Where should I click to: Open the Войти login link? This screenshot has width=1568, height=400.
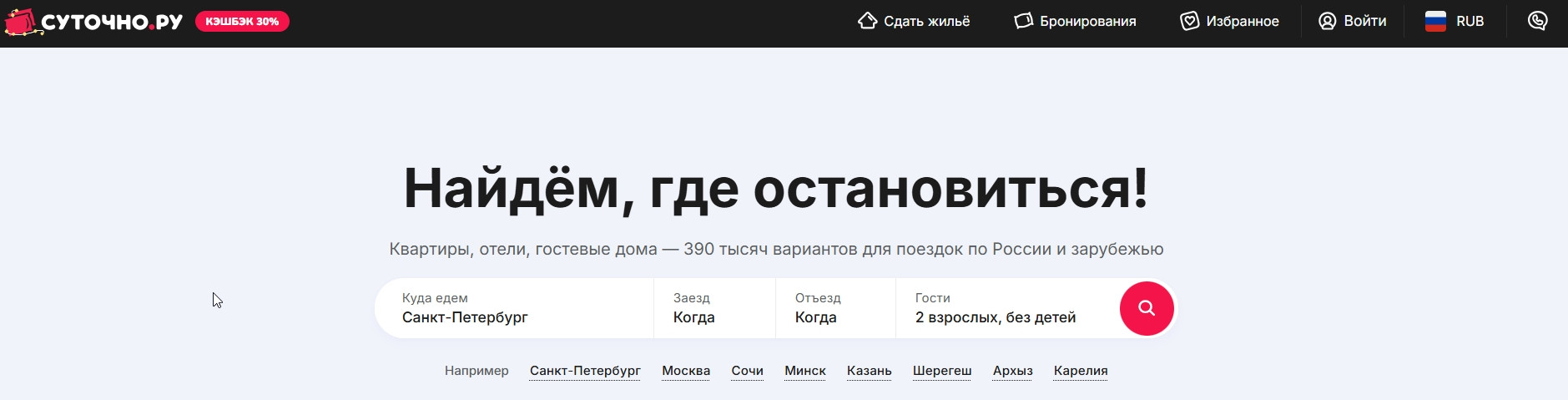1352,21
